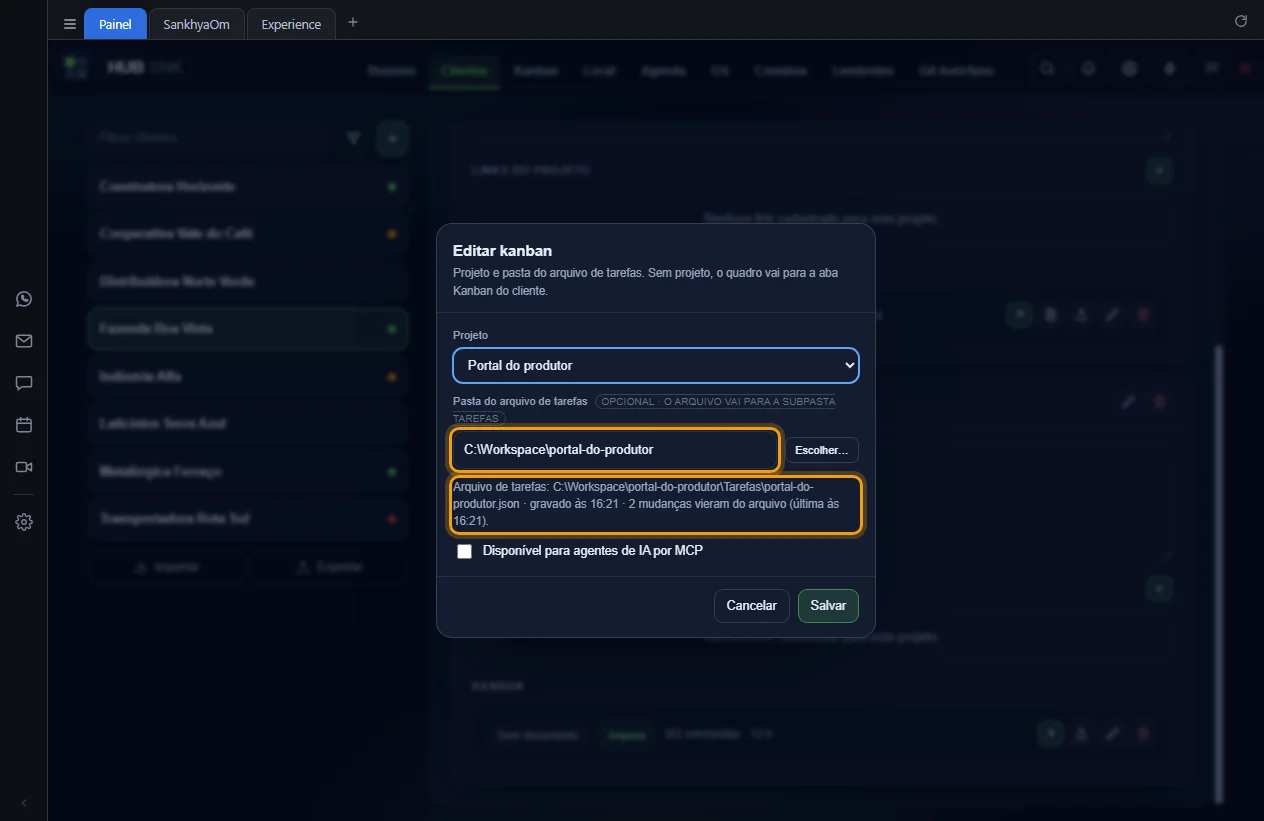This screenshot has height=821, width=1264.
Task: Click the Exportar button below the client list
Action: point(330,567)
